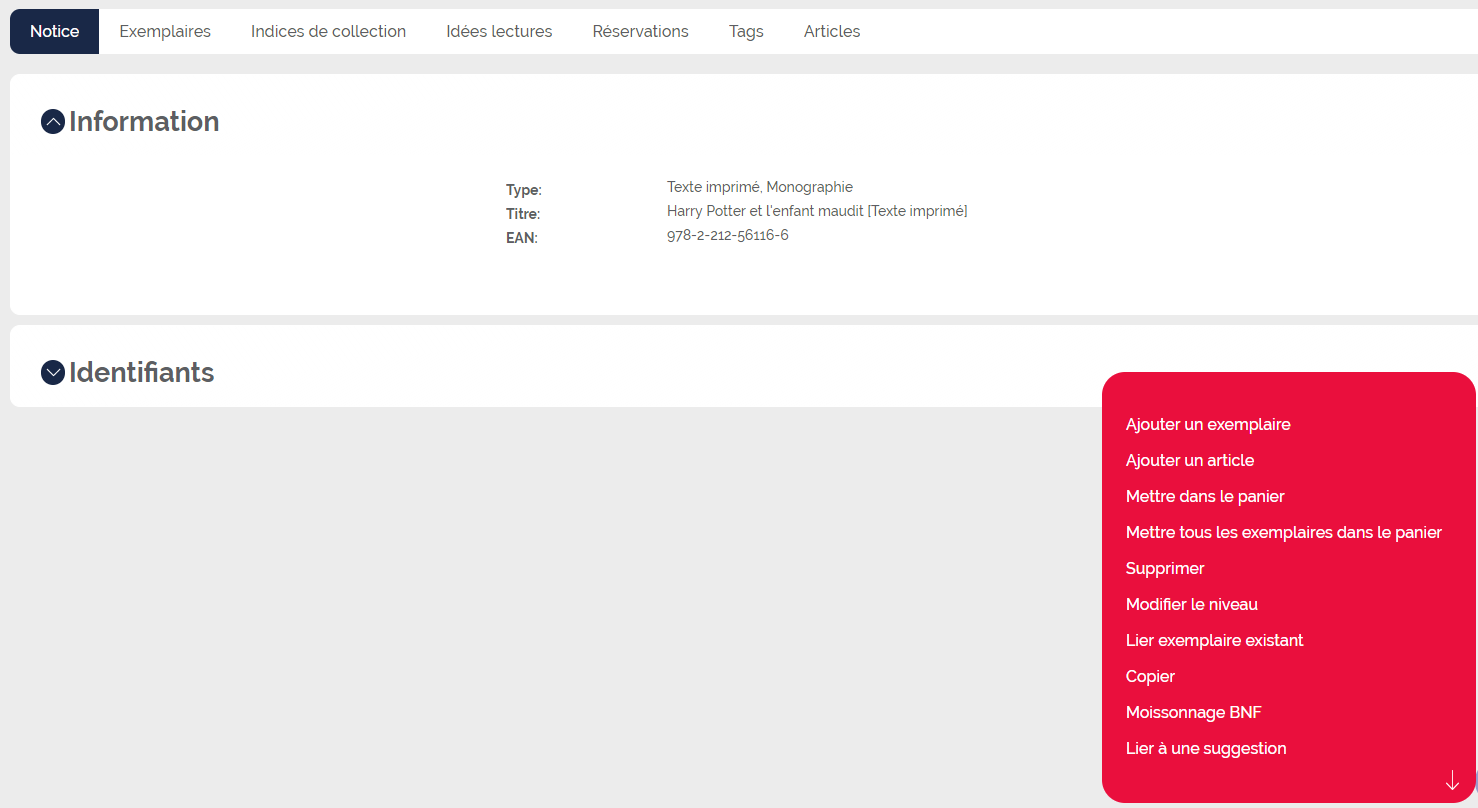This screenshot has height=808, width=1478.
Task: Select Copier in the action menu
Action: pyautogui.click(x=1150, y=676)
